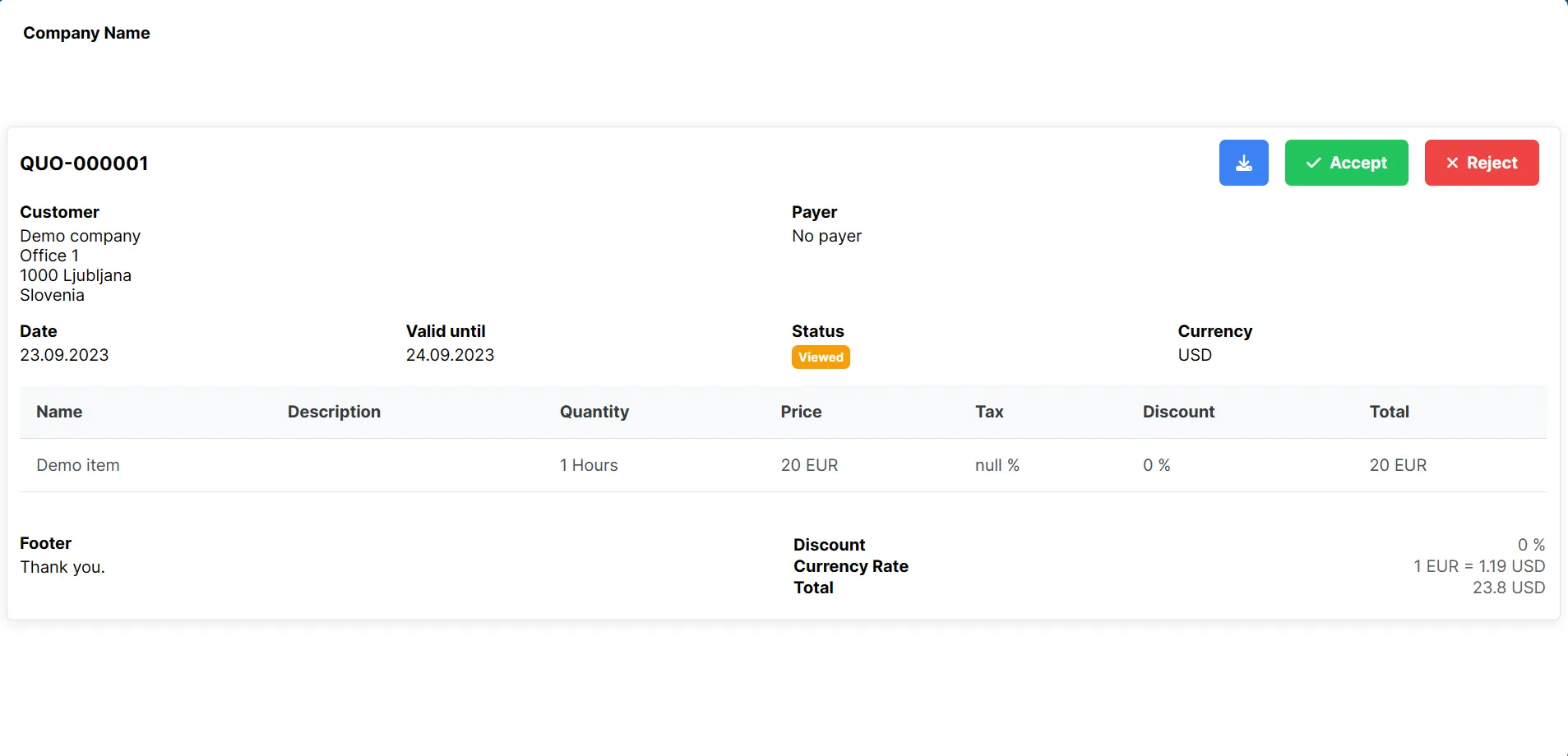Click the blue download quote icon button
This screenshot has height=756, width=1568.
[1243, 163]
